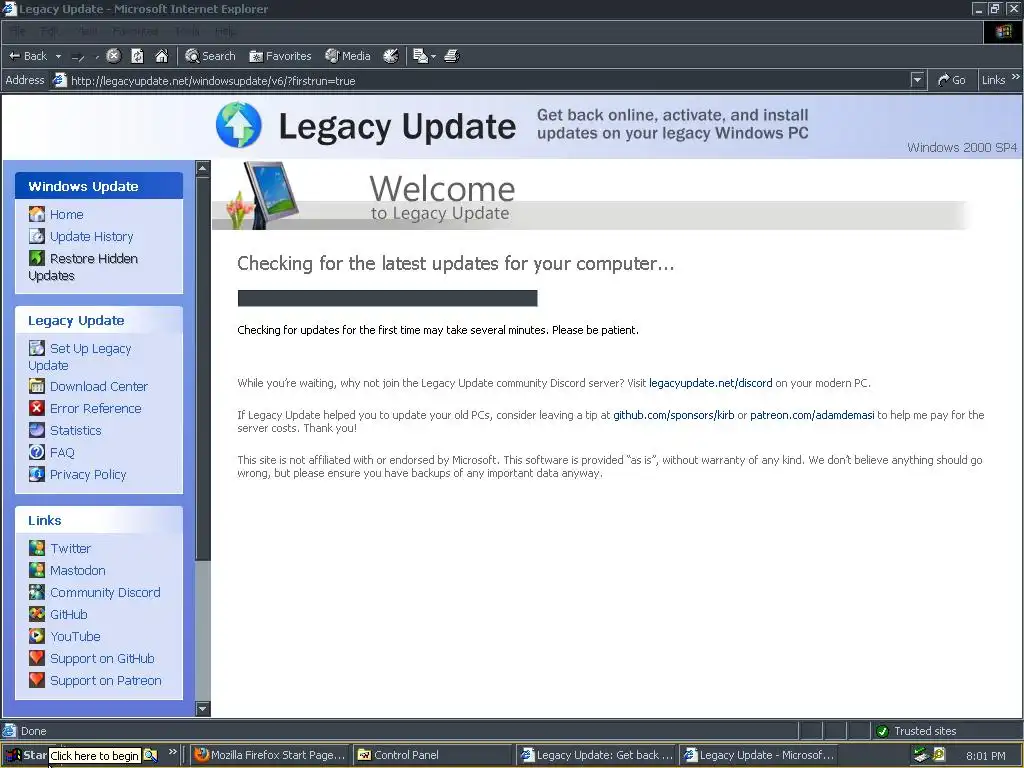Open the Privacy Policy link

coord(88,475)
